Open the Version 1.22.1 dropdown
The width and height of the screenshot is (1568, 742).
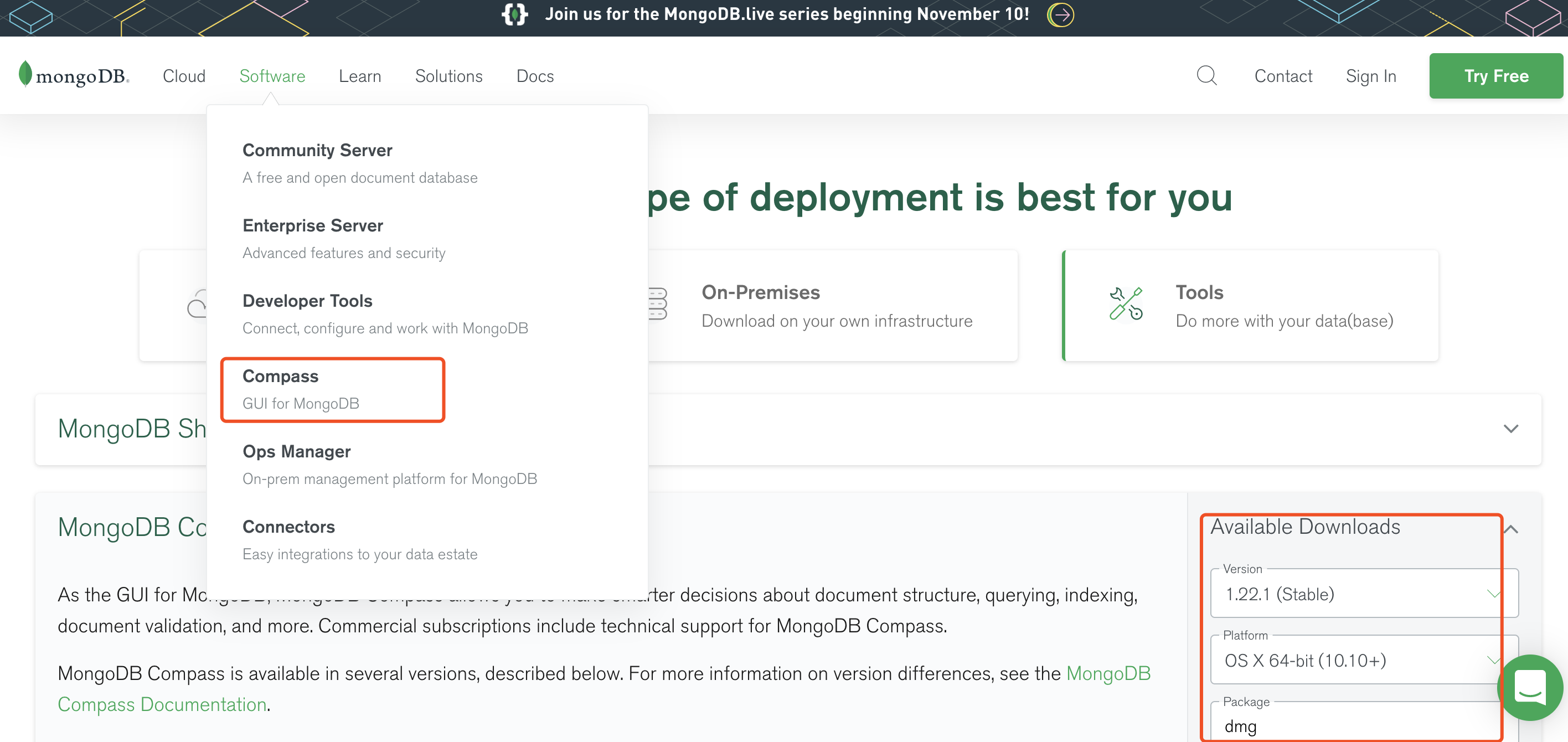[x=1364, y=594]
